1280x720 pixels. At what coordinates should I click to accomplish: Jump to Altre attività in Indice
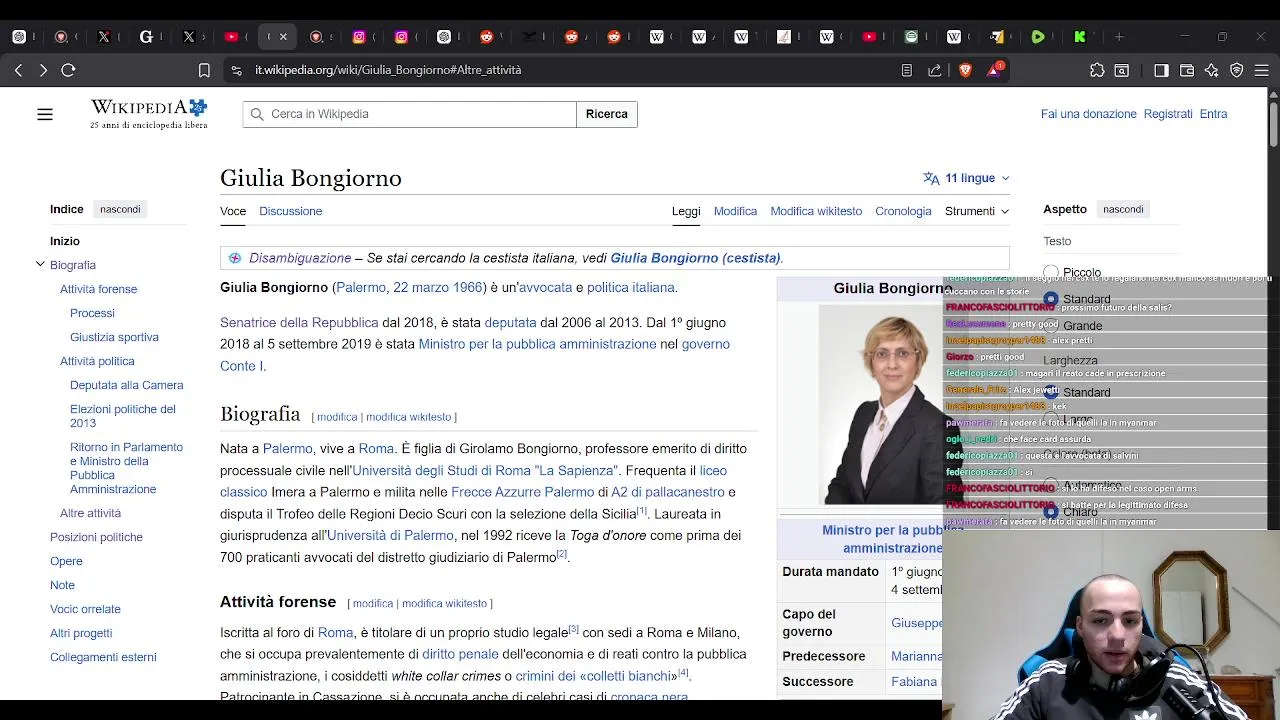tap(90, 513)
